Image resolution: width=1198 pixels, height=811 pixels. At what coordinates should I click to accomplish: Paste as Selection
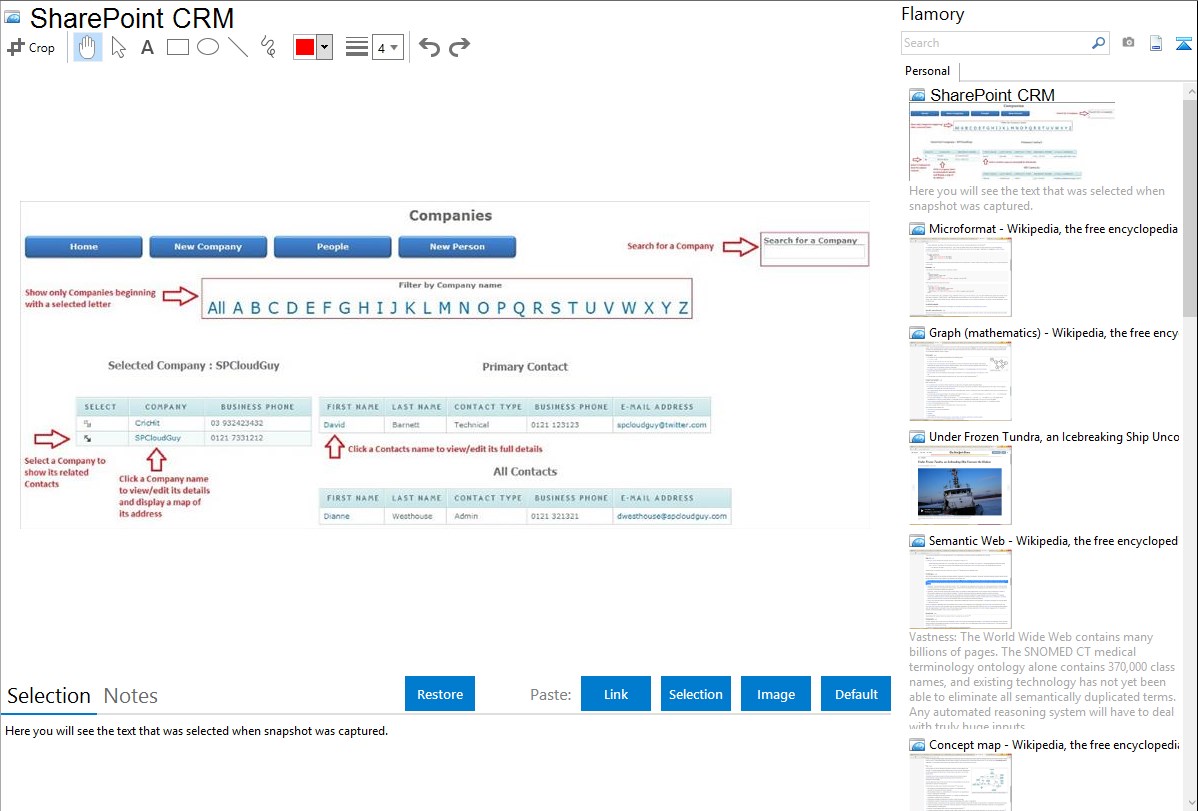coord(696,694)
